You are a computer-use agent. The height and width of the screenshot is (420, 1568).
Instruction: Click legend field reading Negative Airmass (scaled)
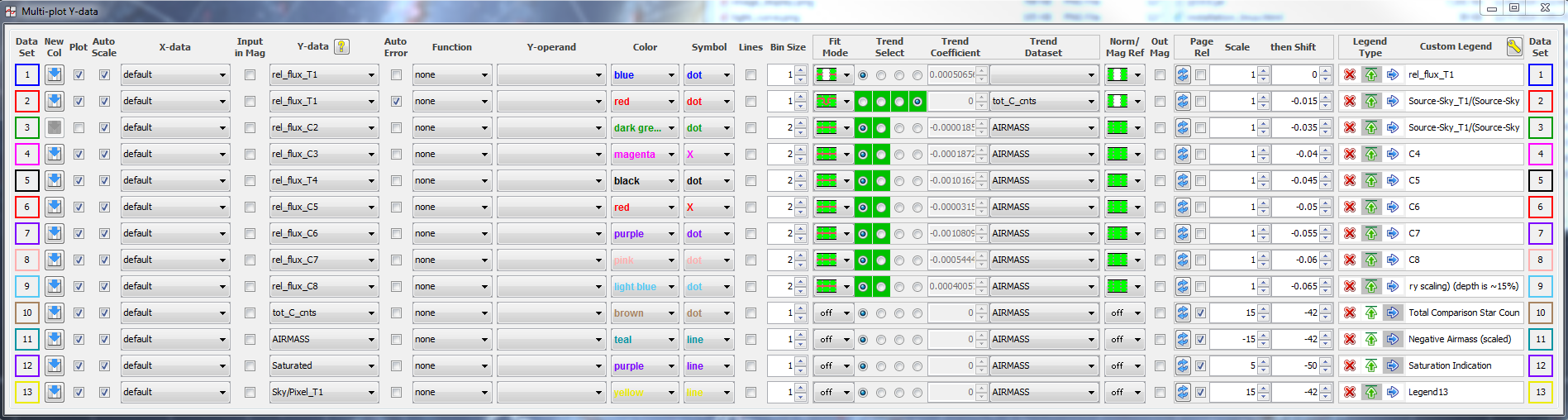click(x=1464, y=339)
